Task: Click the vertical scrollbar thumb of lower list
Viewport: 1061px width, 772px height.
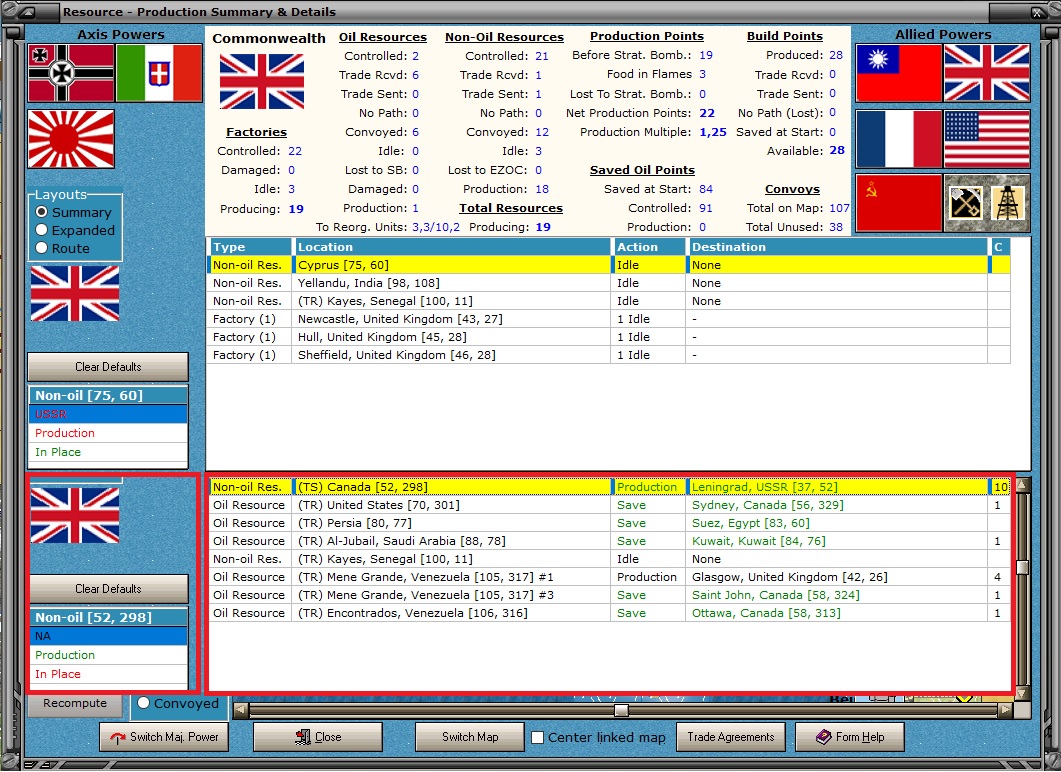Action: (1022, 567)
